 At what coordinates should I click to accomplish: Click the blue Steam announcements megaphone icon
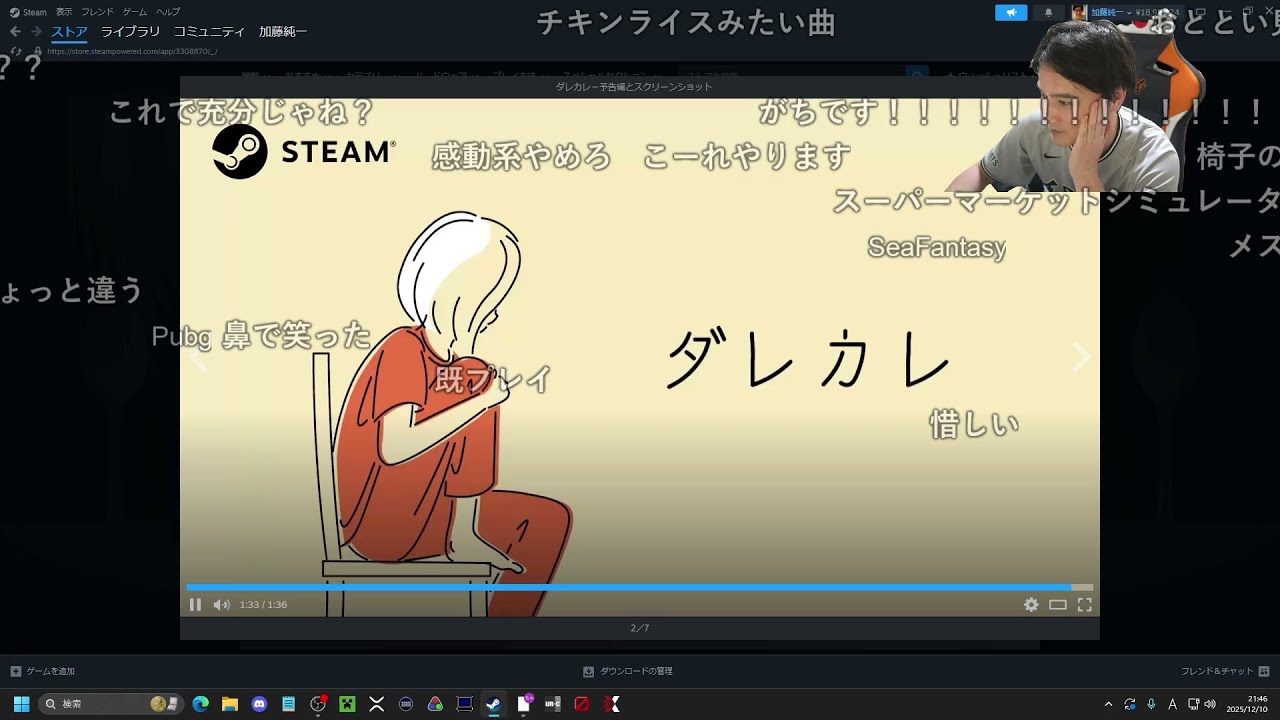tap(1011, 13)
